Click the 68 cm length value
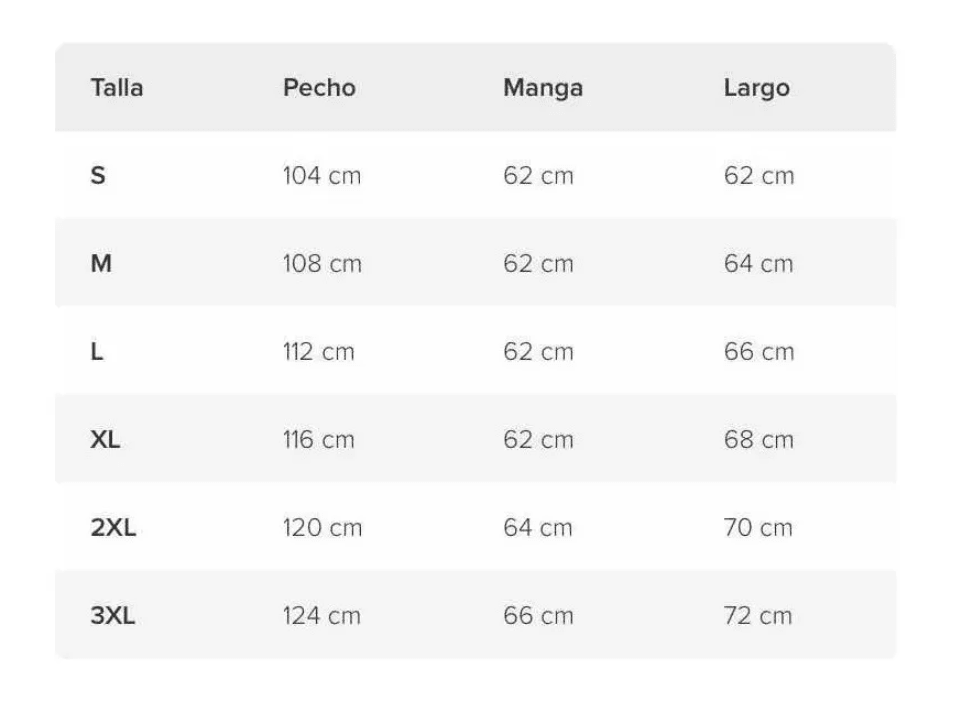Viewport: 962px width, 712px height. click(758, 440)
